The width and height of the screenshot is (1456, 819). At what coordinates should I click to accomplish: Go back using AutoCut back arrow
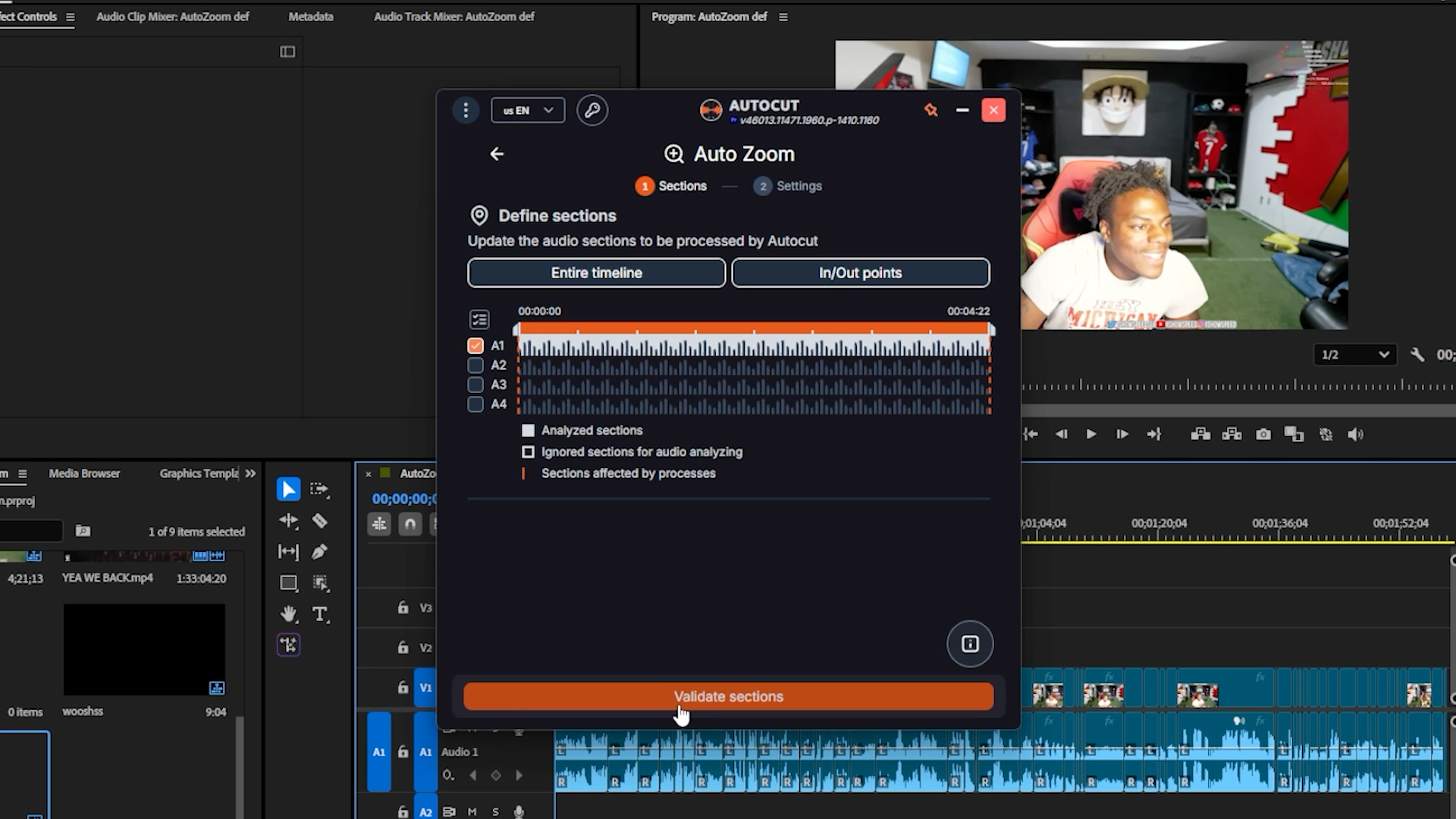pos(497,154)
